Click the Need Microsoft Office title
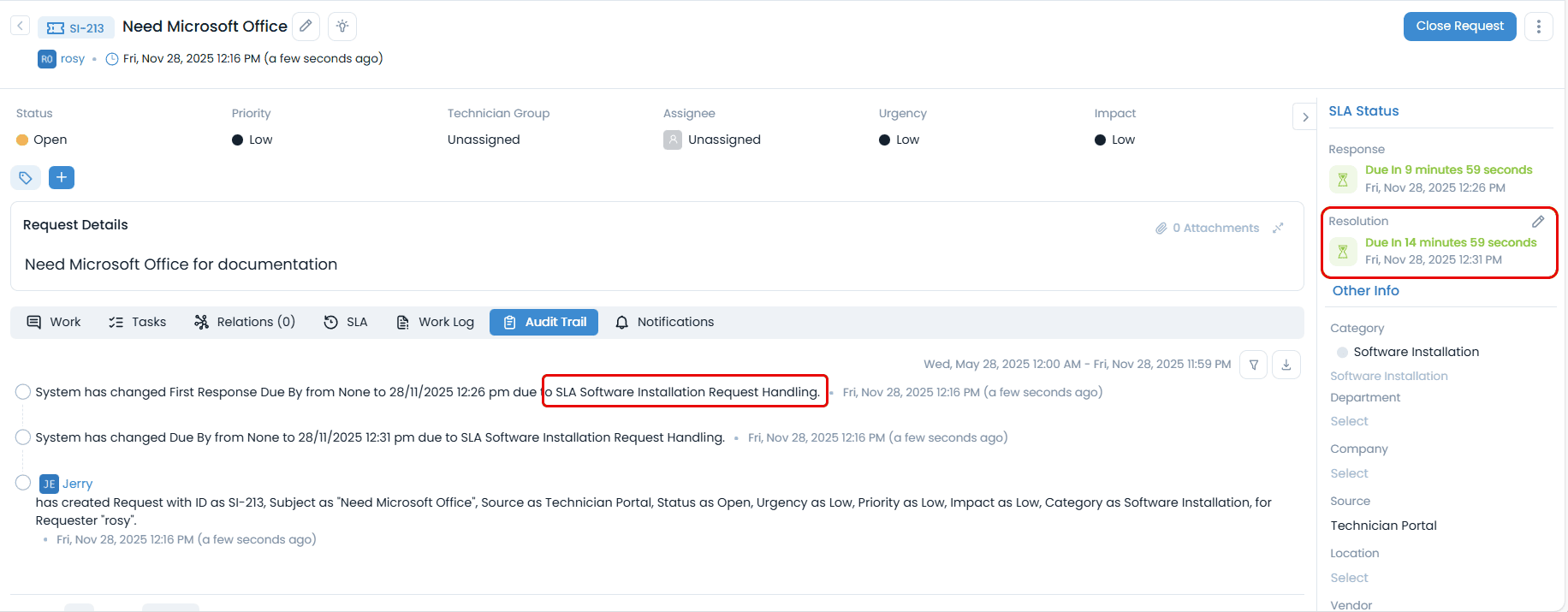The height and width of the screenshot is (612, 1568). (205, 27)
